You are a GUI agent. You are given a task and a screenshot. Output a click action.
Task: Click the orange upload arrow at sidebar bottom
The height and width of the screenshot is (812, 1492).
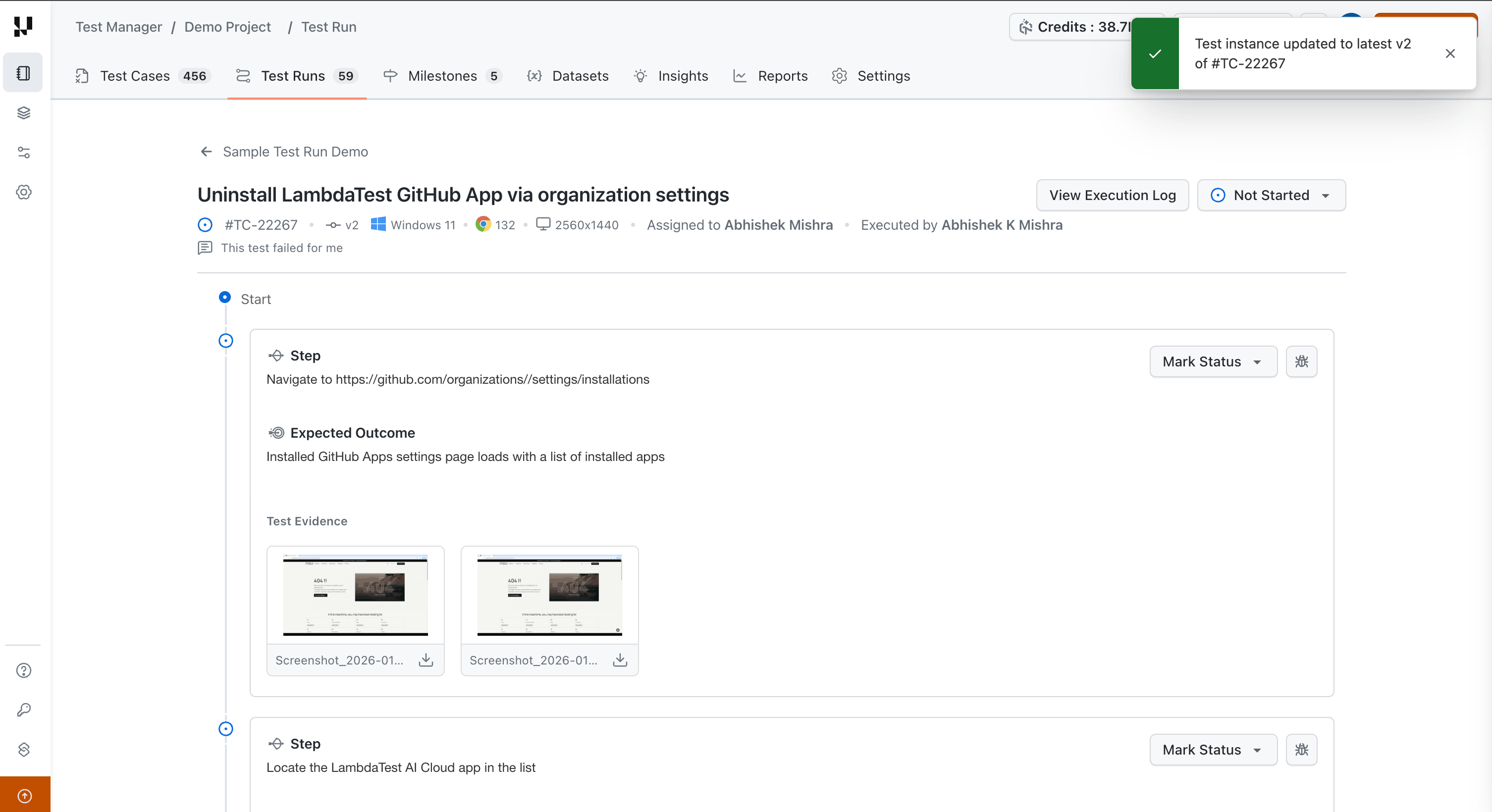coord(24,795)
